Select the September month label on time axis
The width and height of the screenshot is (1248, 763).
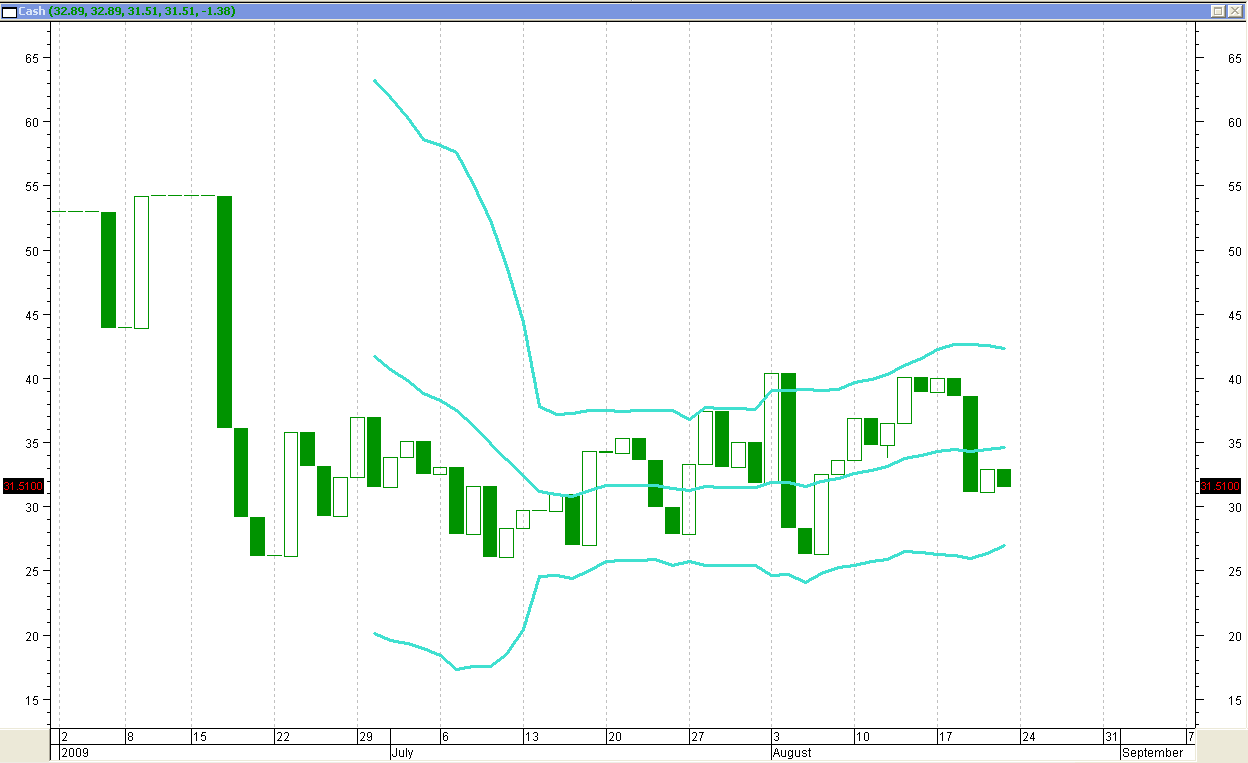[x=1153, y=752]
